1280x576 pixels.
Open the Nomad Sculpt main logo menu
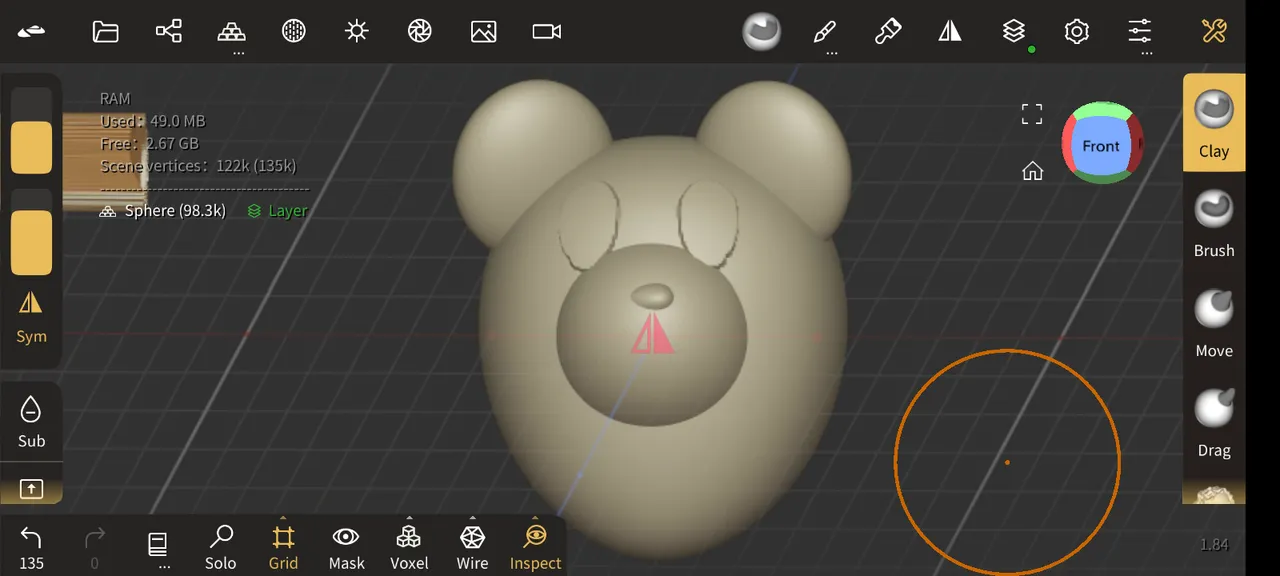pyautogui.click(x=31, y=31)
